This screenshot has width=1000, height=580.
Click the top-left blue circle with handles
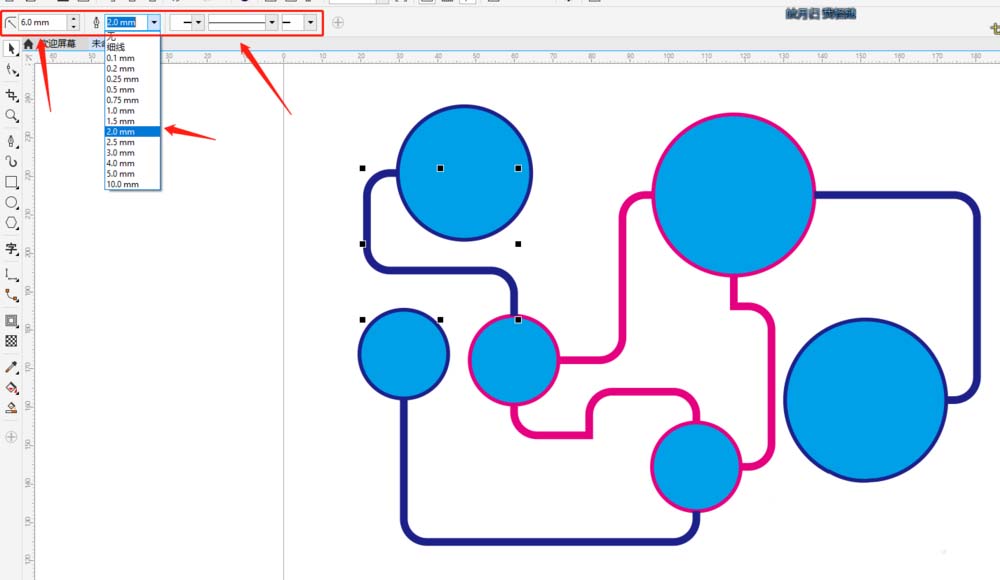point(464,173)
